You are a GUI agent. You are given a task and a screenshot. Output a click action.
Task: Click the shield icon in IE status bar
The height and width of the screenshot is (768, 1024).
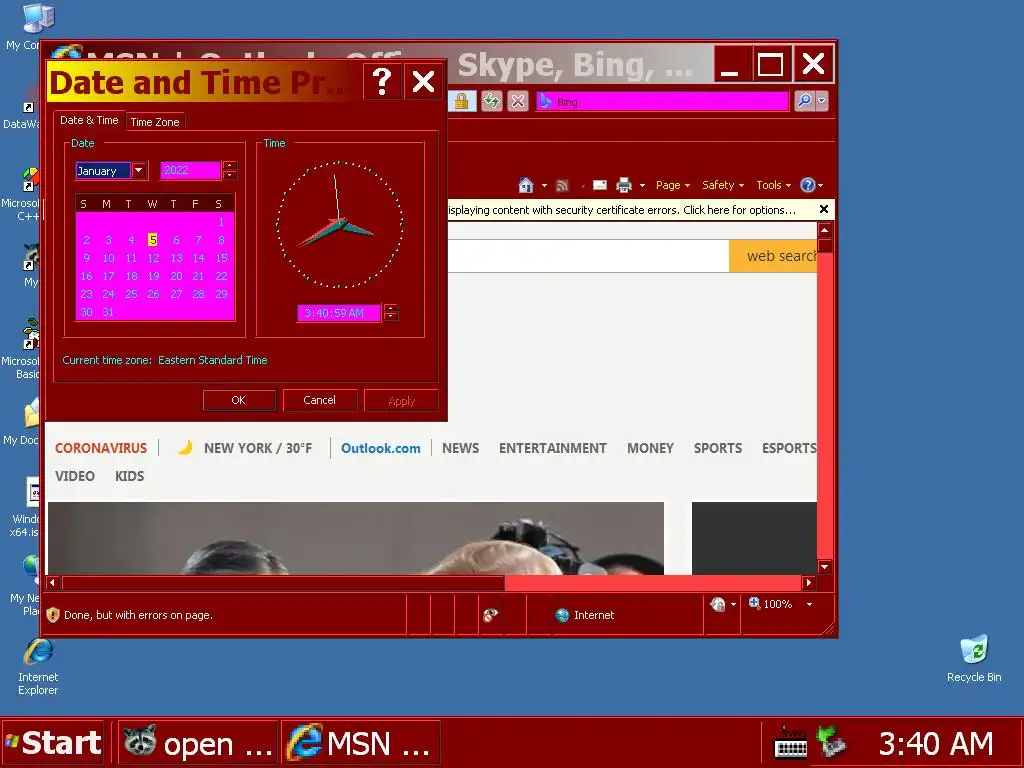pyautogui.click(x=53, y=615)
